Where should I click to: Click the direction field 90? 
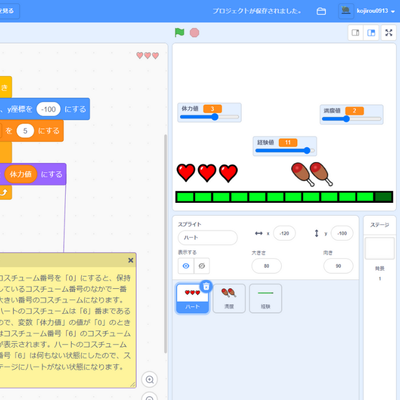(x=338, y=266)
